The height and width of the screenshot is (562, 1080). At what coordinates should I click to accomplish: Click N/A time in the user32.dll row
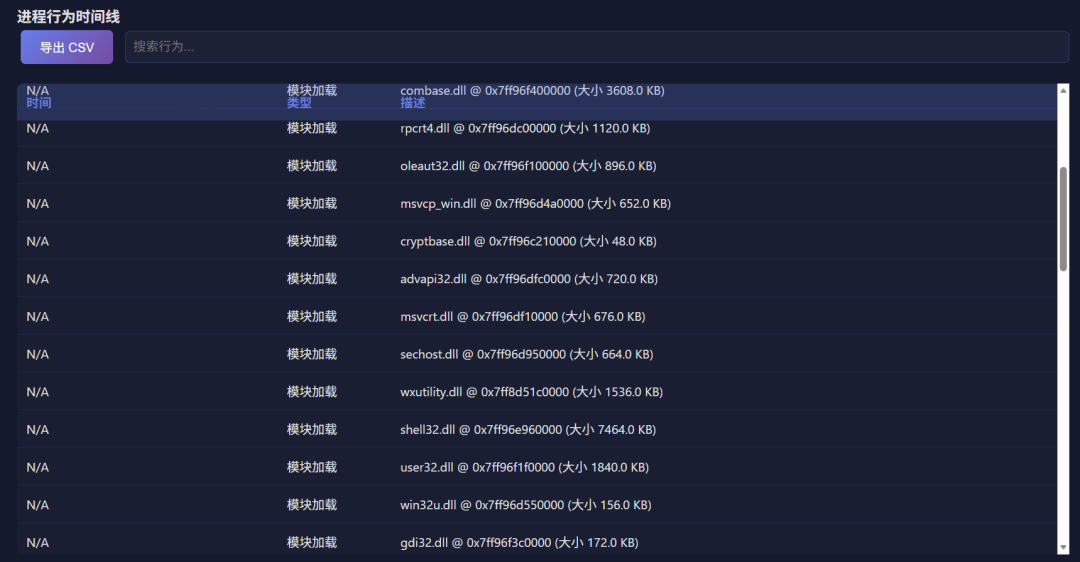38,467
